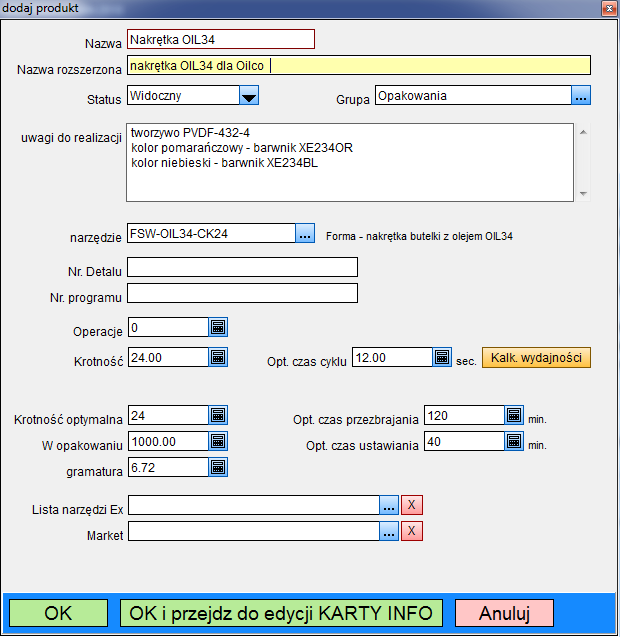Screen dimensions: 620x637
Task: Click narzędzie field FSW-OIL34-CK24
Action: tap(211, 233)
